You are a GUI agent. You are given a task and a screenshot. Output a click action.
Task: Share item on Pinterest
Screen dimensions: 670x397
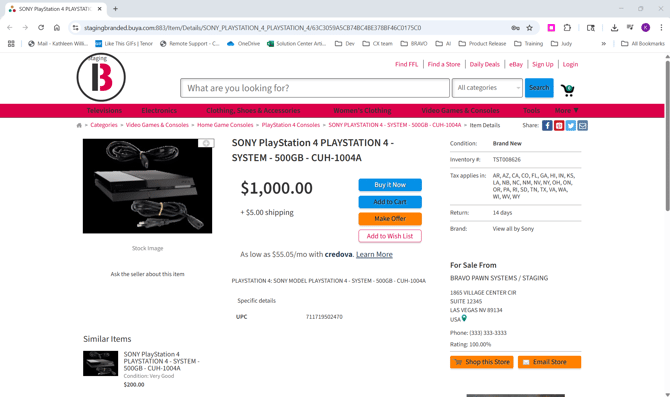[x=559, y=125]
